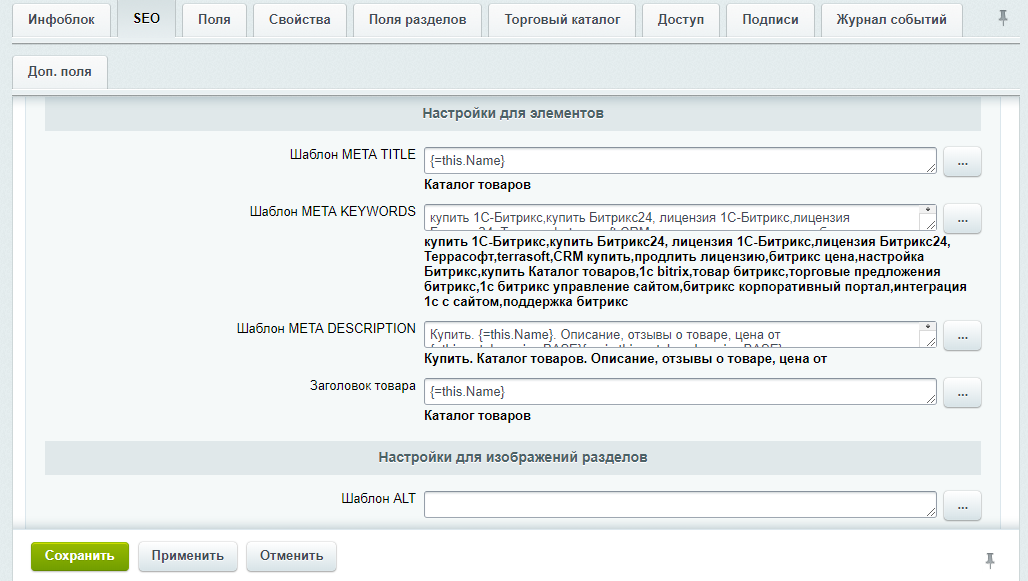This screenshot has height=581, width=1028.
Task: Open the Журнал событий tab
Action: pos(890,19)
